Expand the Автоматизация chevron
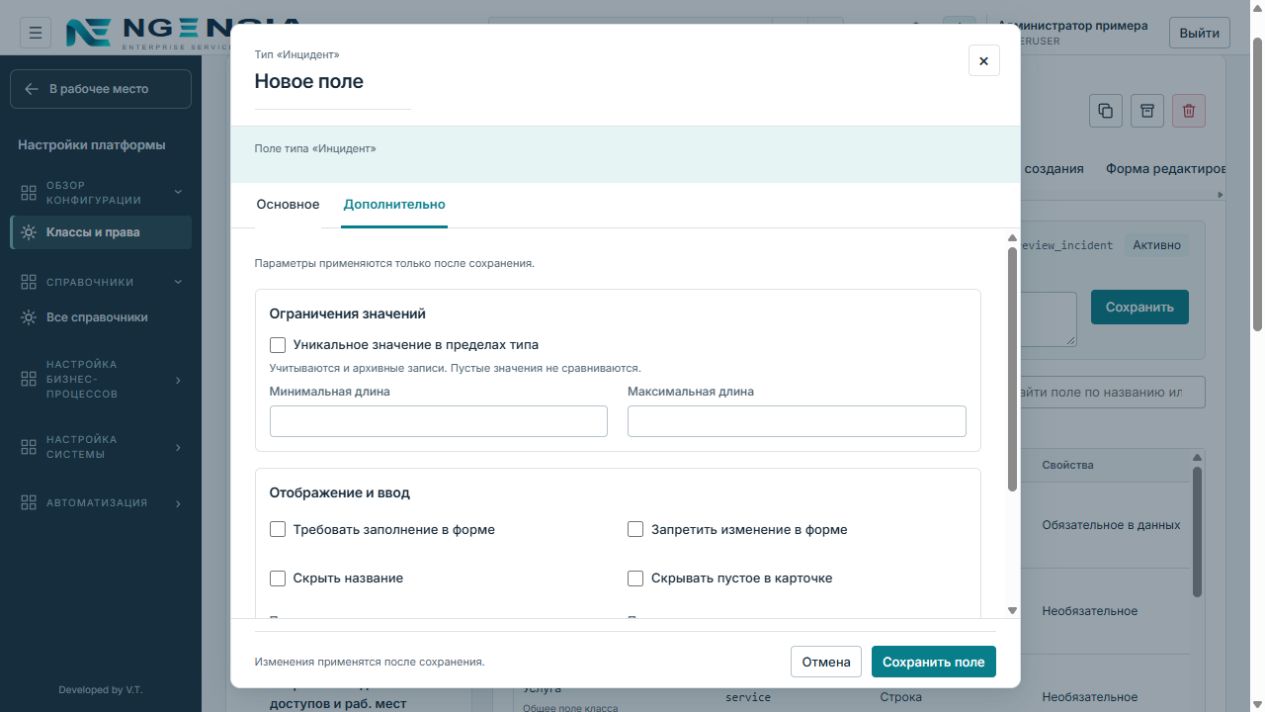Screen dimensions: 1265x712 pyautogui.click(x=178, y=503)
